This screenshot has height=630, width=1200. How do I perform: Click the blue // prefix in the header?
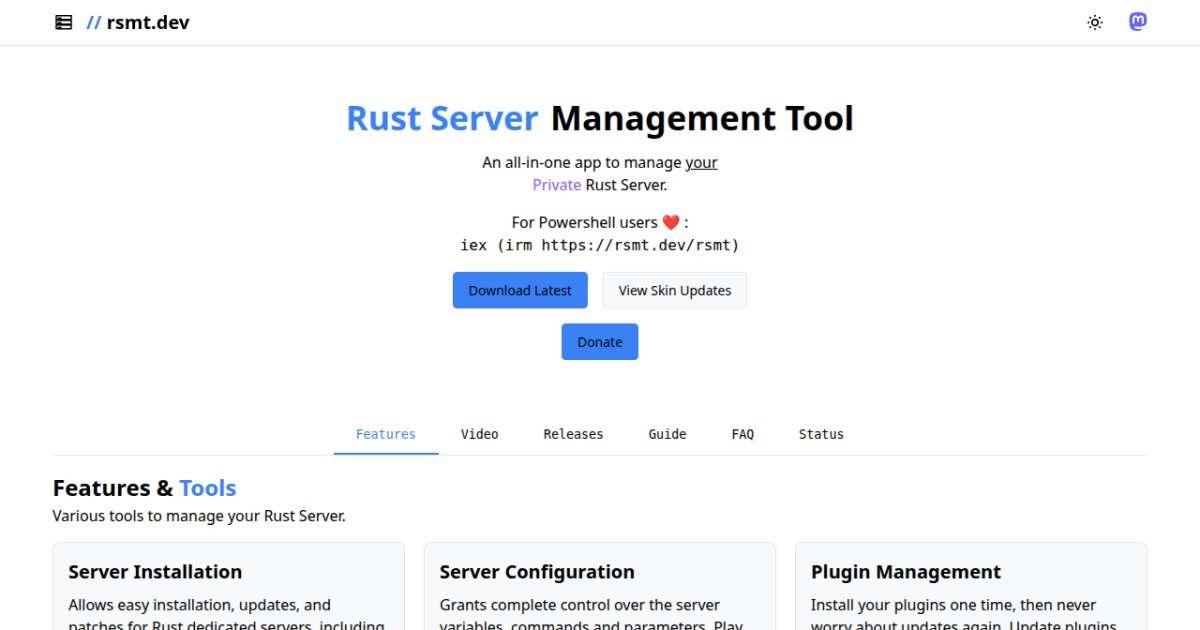95,21
